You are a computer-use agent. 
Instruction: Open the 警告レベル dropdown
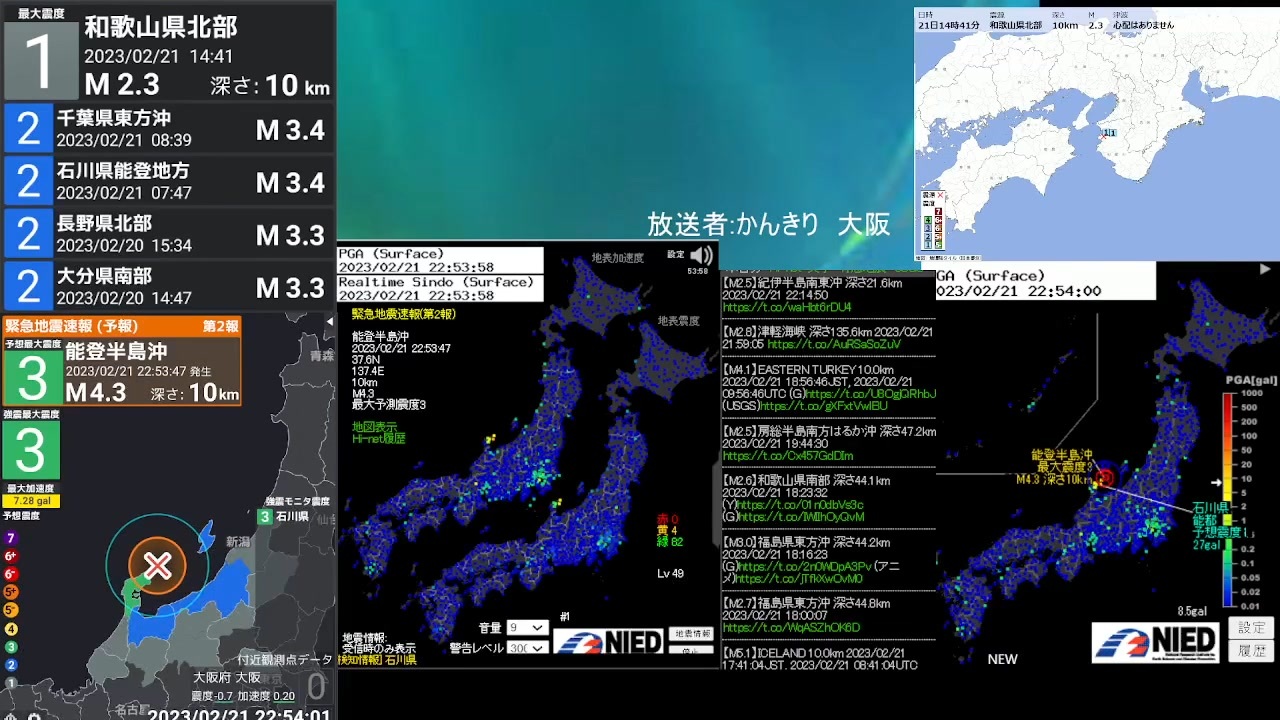pyautogui.click(x=527, y=648)
